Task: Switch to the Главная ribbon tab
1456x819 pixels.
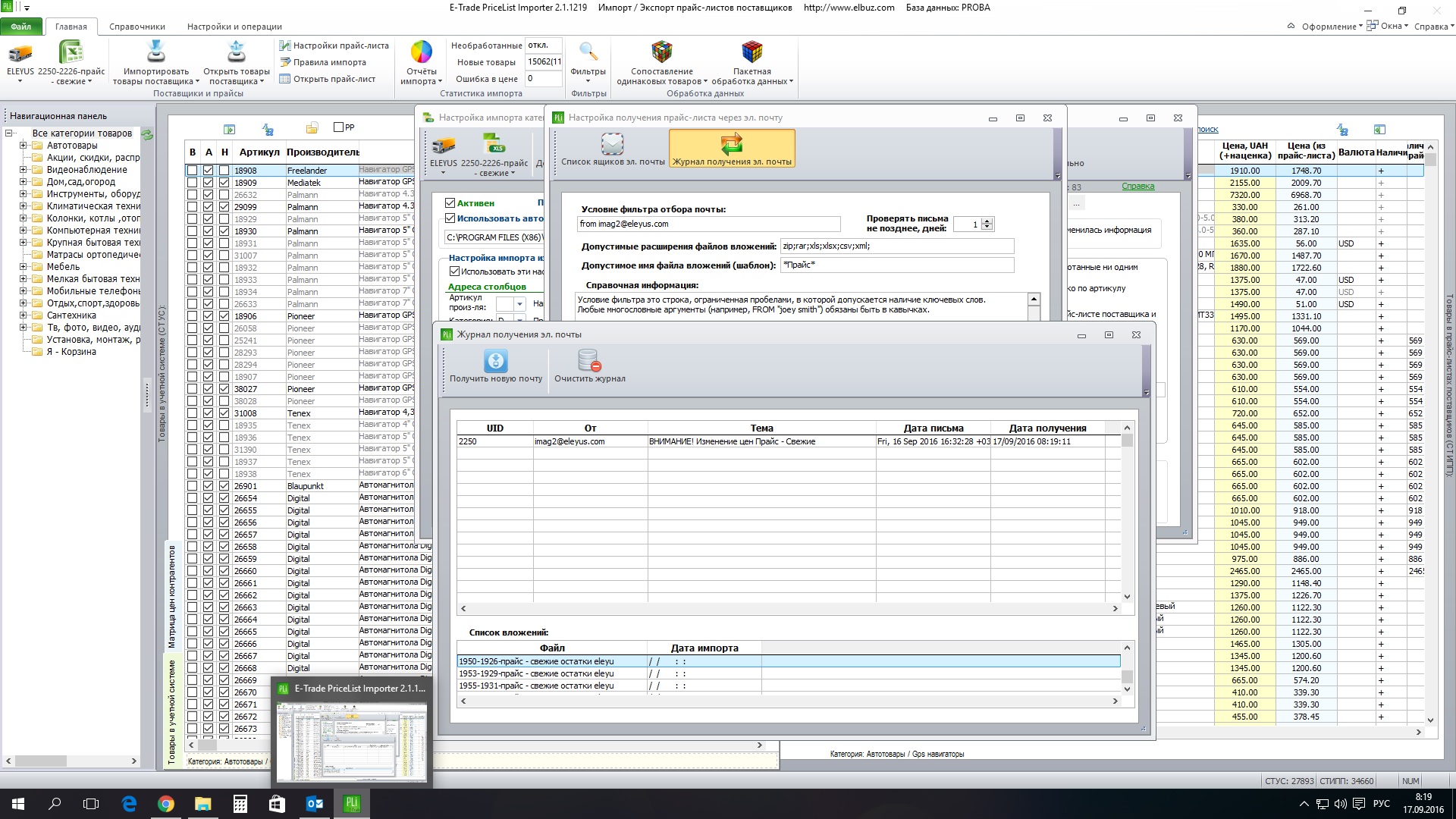Action: click(71, 27)
